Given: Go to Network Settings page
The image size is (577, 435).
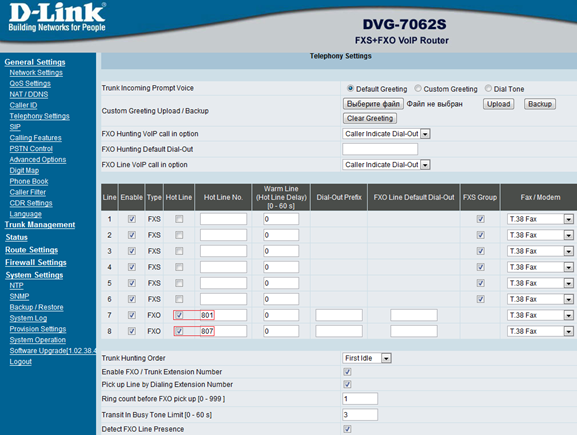Looking at the screenshot, I should 36,72.
